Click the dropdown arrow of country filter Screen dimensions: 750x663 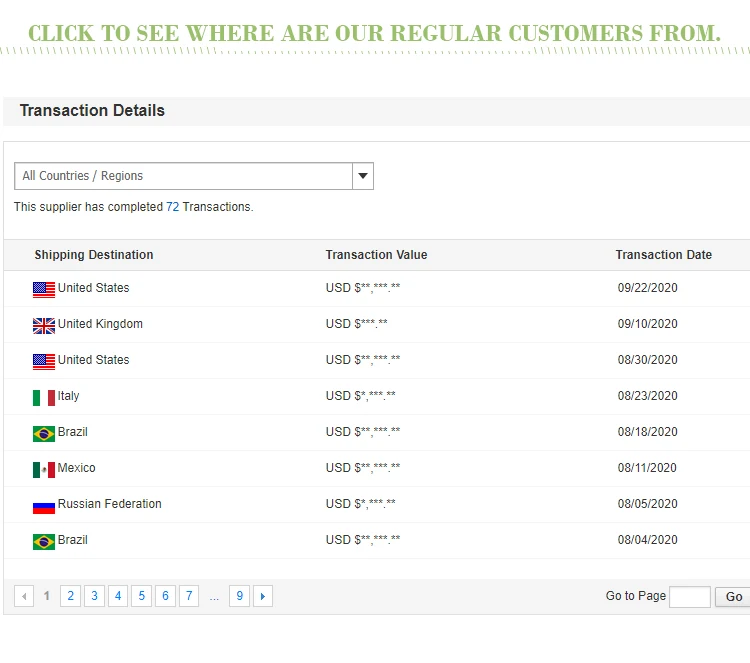point(363,176)
